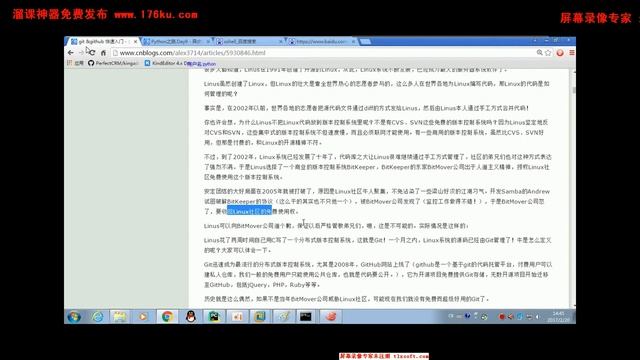Open the black console window taskbar icon

coord(306,316)
